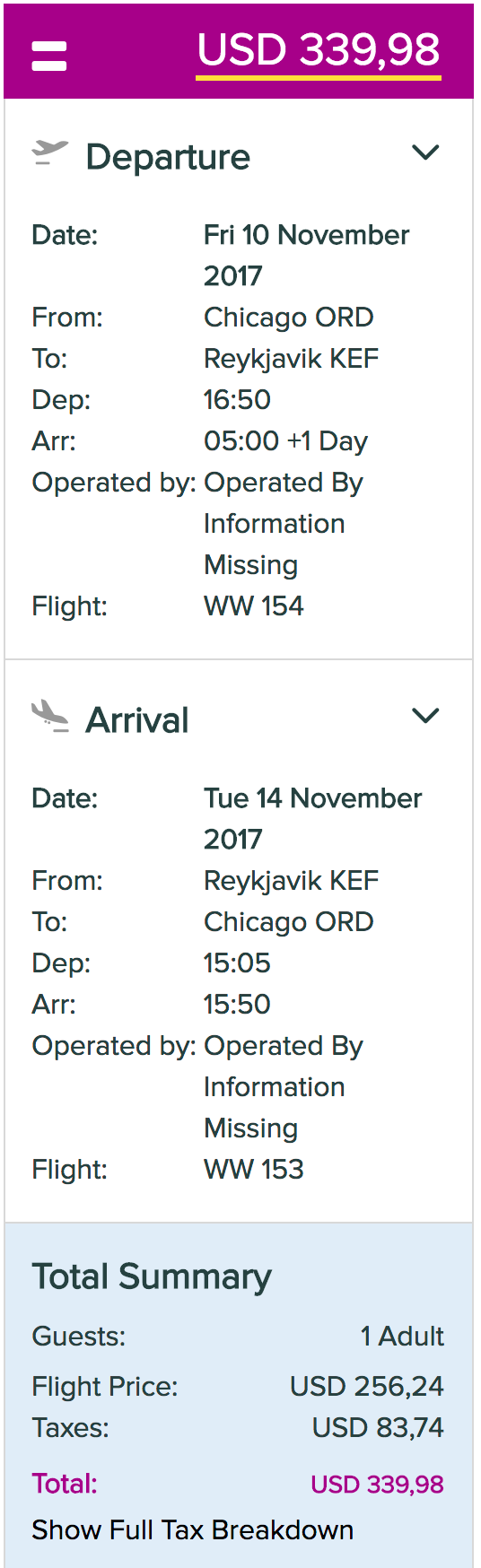Click the Fri 10 November departure date
This screenshot has width=481, height=1568.
click(x=306, y=255)
